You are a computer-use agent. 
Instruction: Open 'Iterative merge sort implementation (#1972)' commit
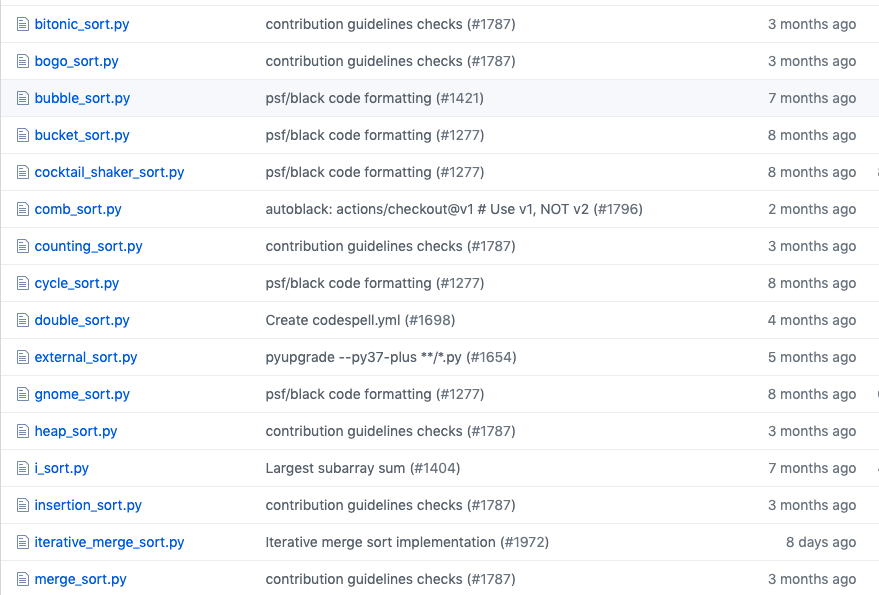tap(407, 542)
